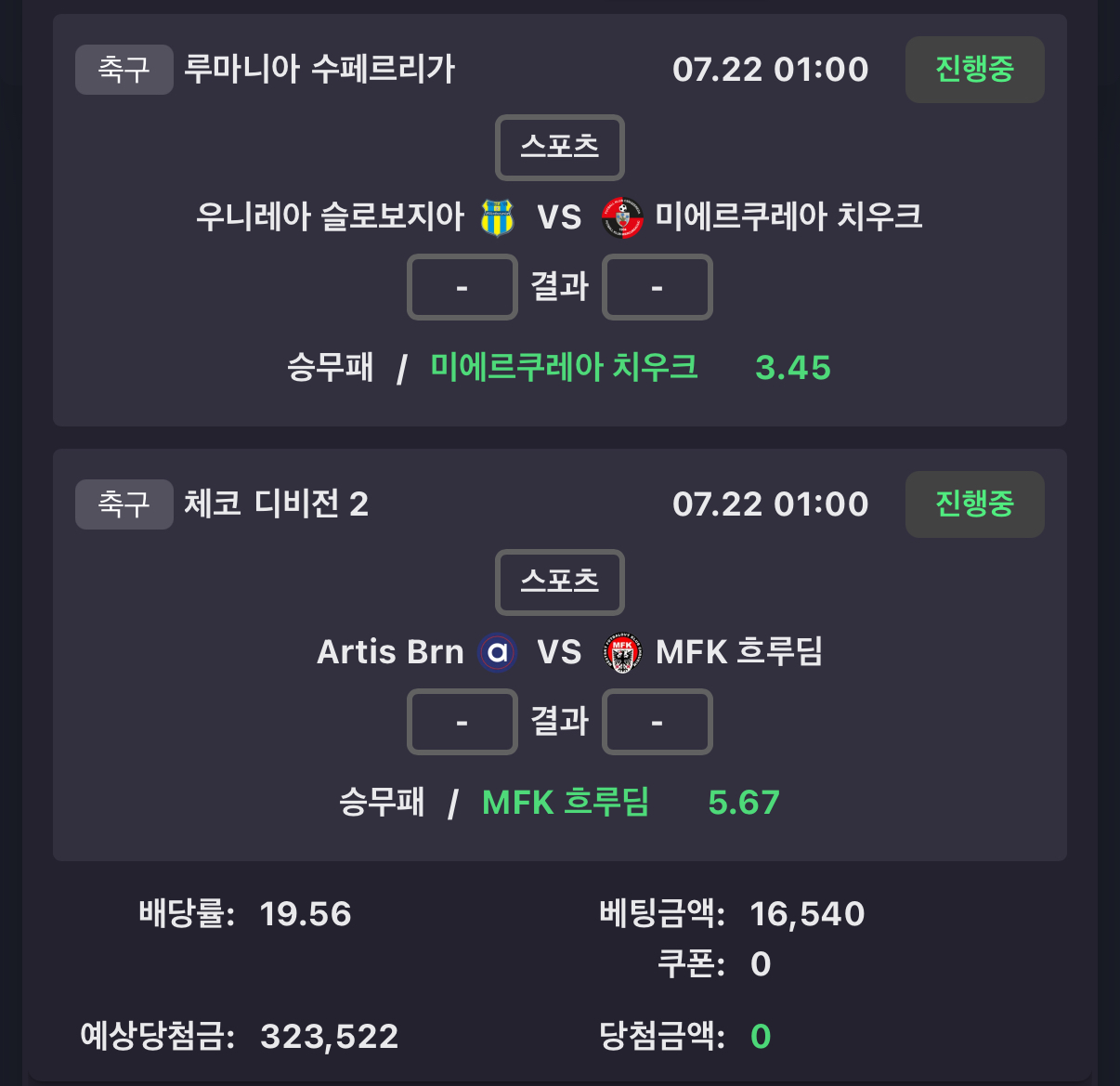Select the 축구 tag in the 체코 디비전 2 card
This screenshot has width=1120, height=1086.
coord(124,504)
